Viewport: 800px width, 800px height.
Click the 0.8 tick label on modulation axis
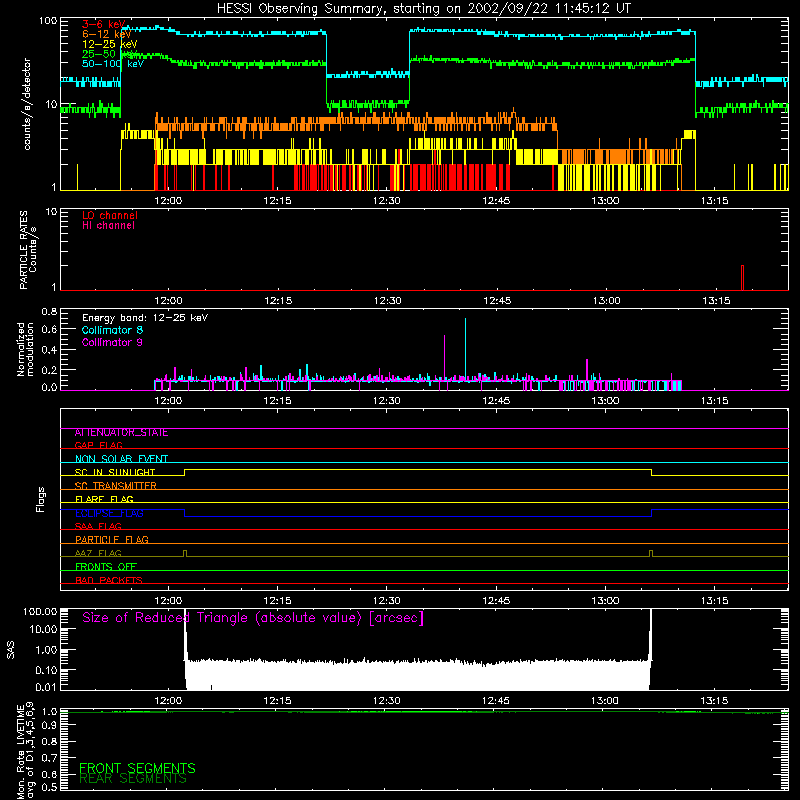(49, 311)
